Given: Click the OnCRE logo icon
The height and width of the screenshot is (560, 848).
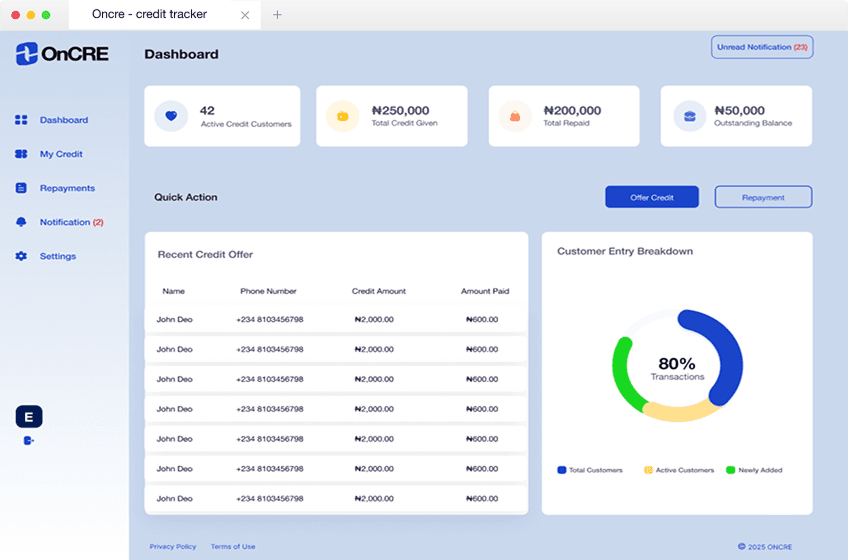Looking at the screenshot, I should (x=26, y=54).
